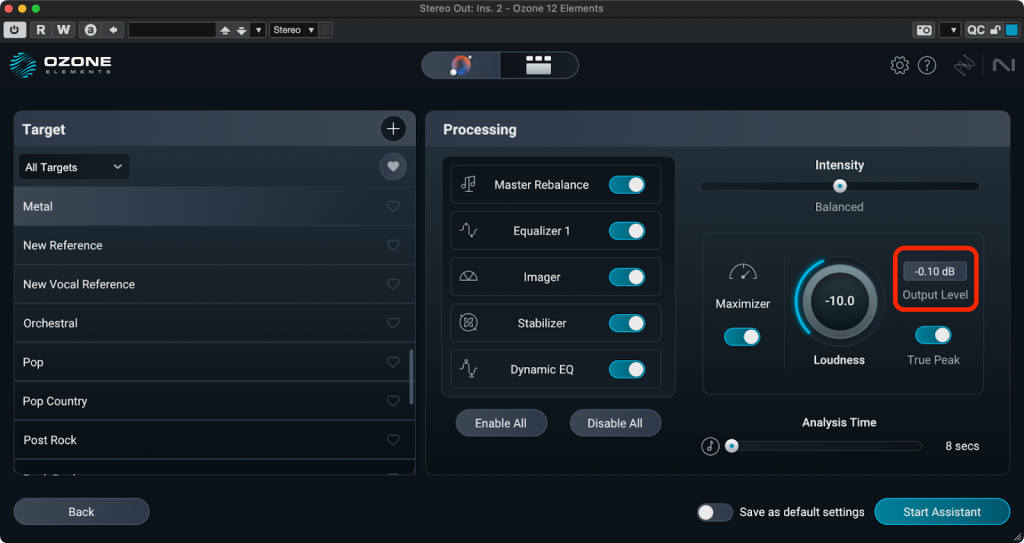Expand the preset menu arrow beside preset field
This screenshot has width=1024, height=543.
259,30
